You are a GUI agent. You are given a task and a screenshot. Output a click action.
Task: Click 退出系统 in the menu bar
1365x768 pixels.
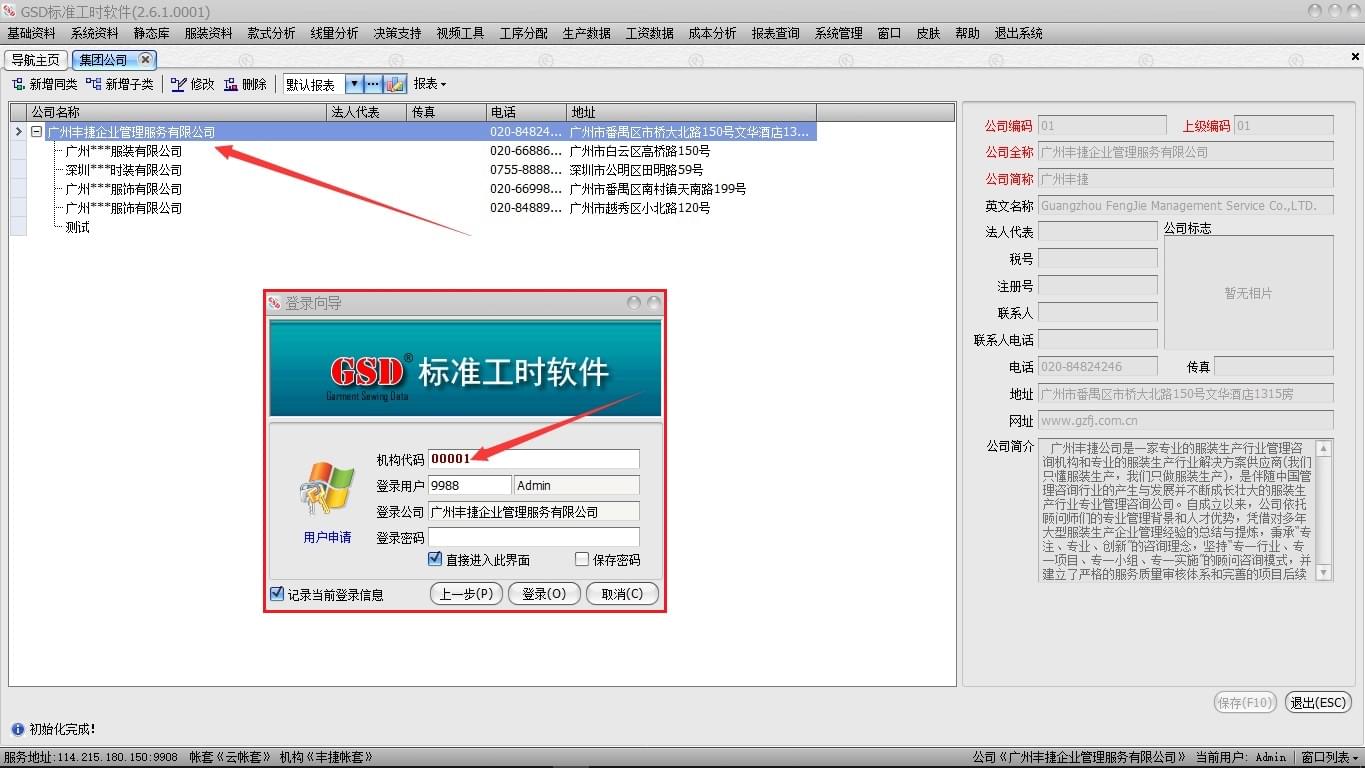coord(1018,33)
